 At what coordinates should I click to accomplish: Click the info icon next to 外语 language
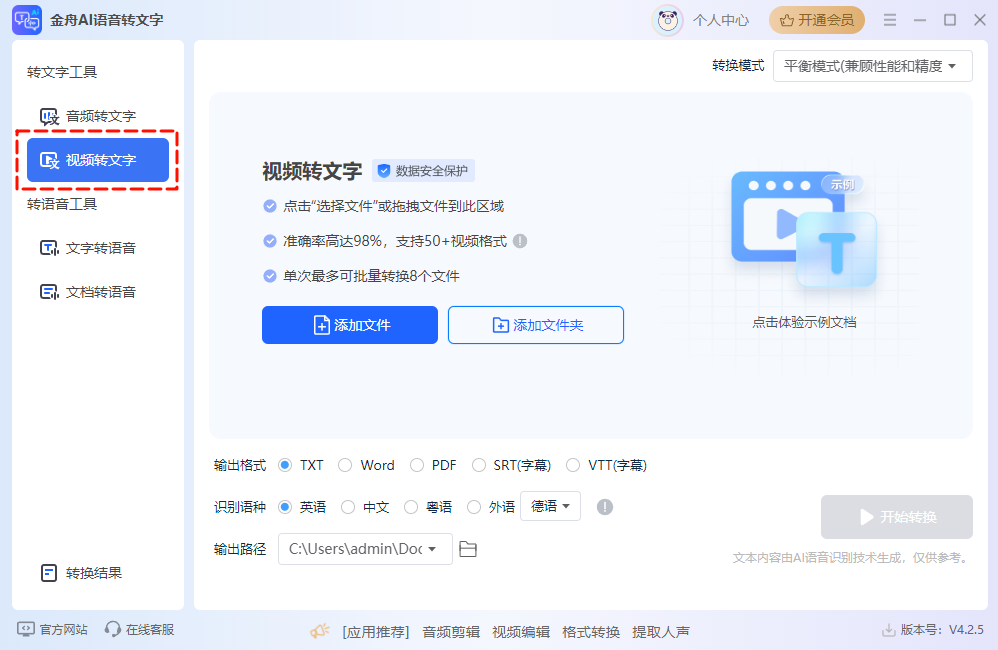604,507
